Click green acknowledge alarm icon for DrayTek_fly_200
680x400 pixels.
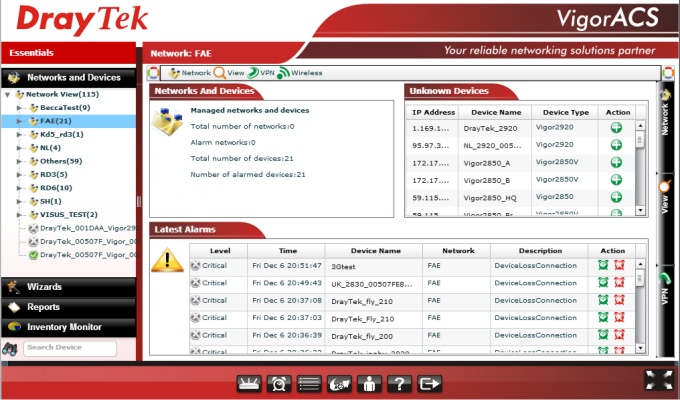tap(603, 334)
